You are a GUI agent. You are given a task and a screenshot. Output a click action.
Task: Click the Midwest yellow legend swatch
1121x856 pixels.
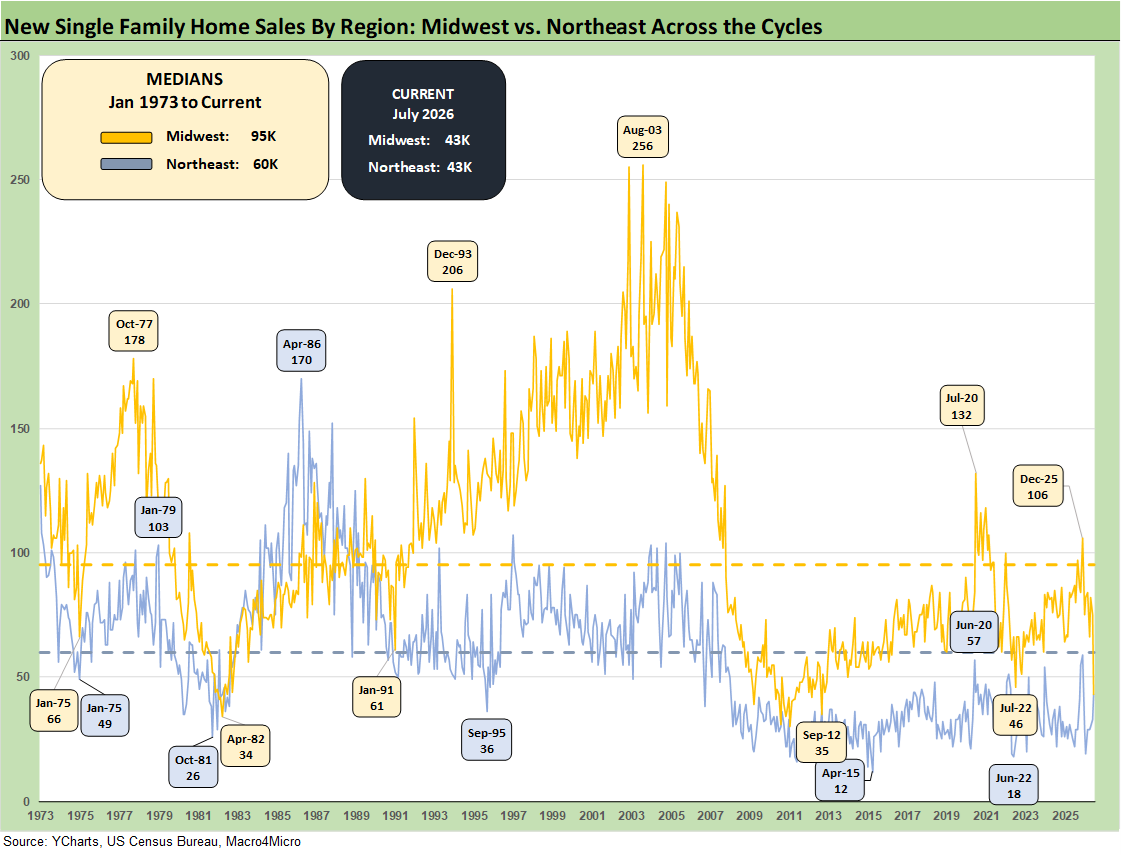point(127,137)
